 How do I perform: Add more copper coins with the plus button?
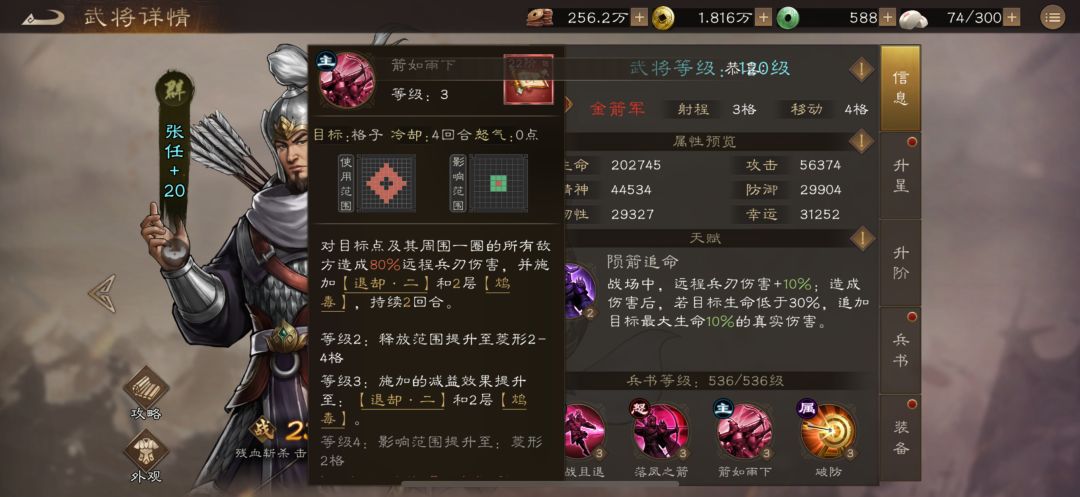click(639, 18)
